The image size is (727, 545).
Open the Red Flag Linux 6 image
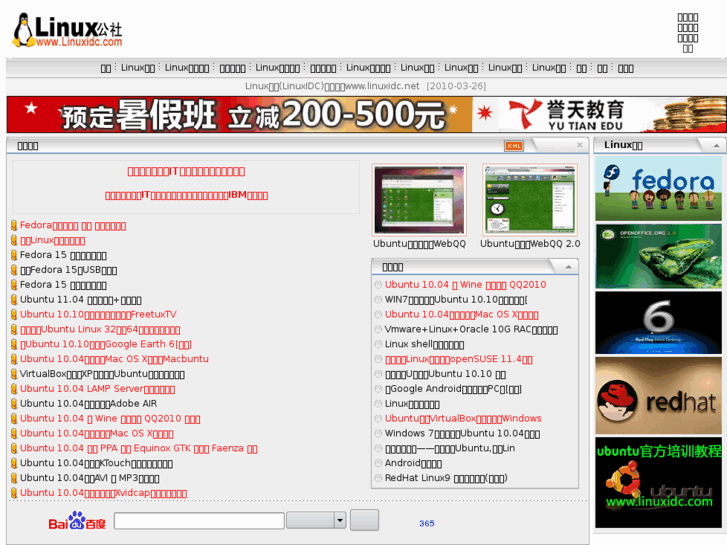[x=658, y=323]
